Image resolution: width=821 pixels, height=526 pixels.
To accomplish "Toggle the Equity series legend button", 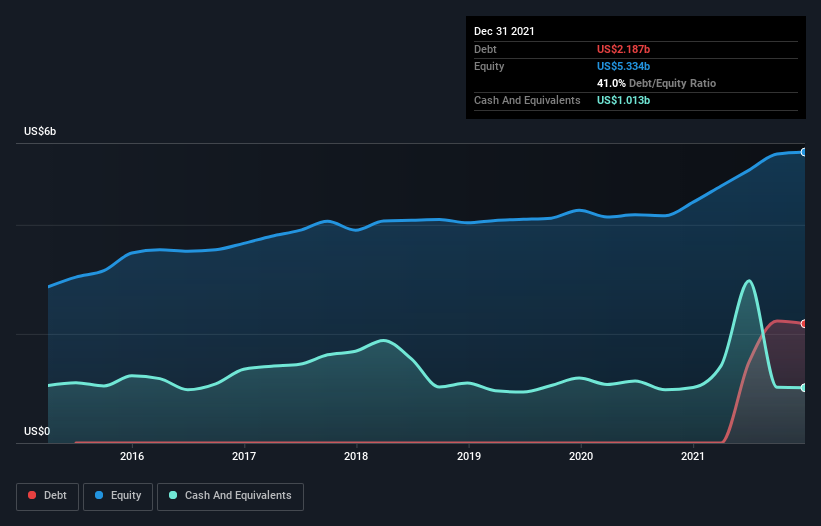I will [x=118, y=496].
